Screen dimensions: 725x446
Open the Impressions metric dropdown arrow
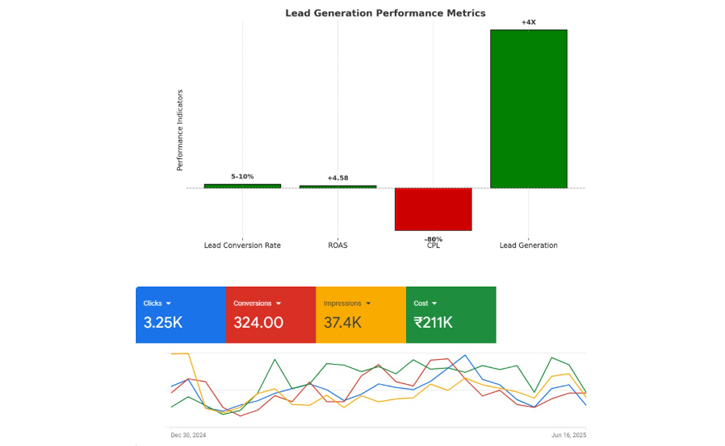click(x=369, y=303)
